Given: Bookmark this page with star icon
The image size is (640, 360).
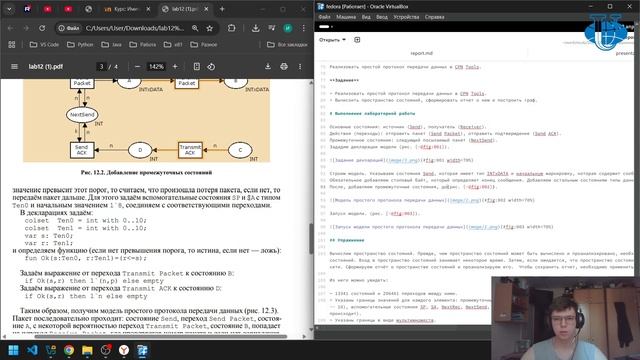Looking at the screenshot, I should (x=209, y=28).
